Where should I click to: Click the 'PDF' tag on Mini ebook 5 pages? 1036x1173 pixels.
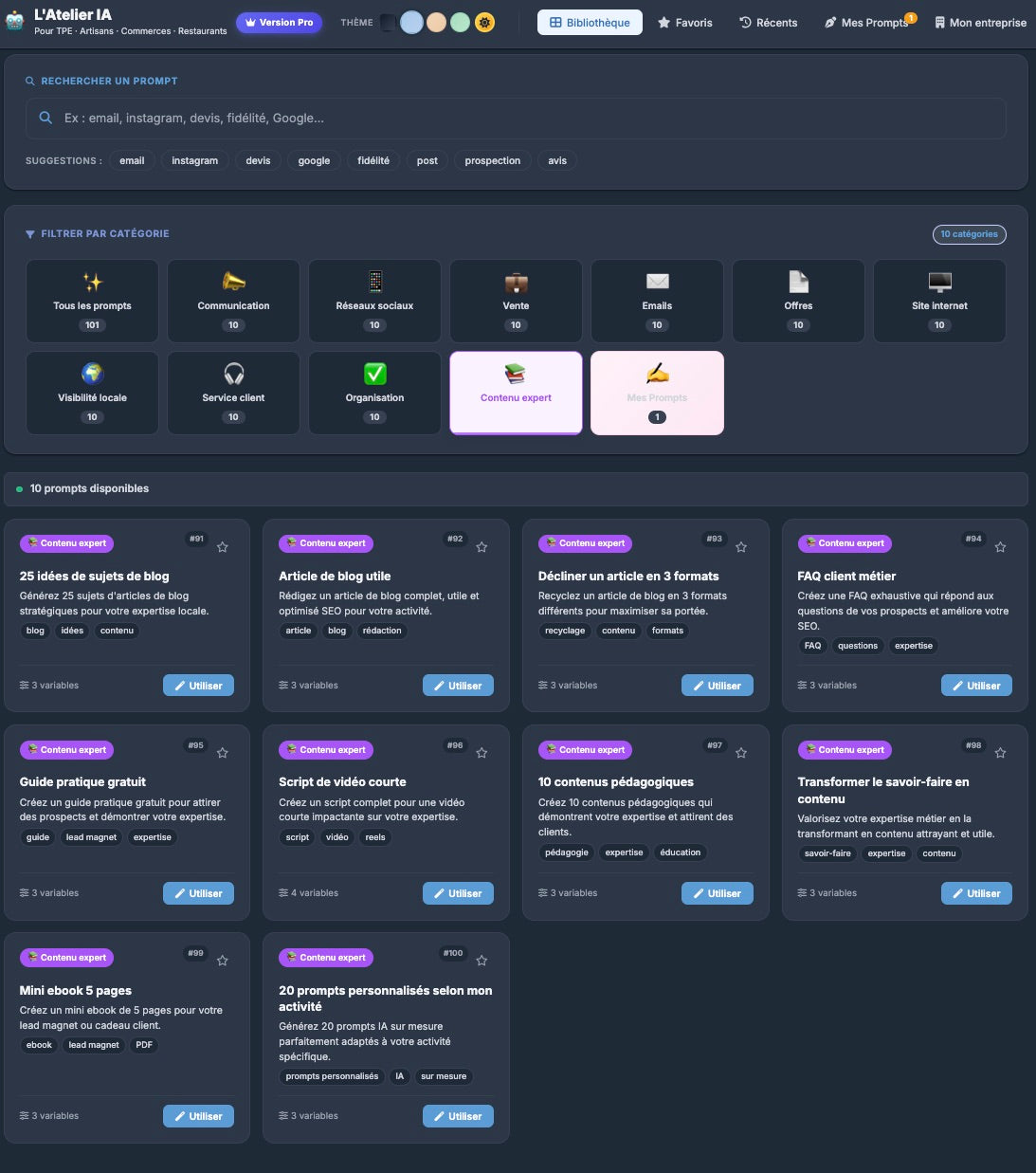coord(144,1045)
